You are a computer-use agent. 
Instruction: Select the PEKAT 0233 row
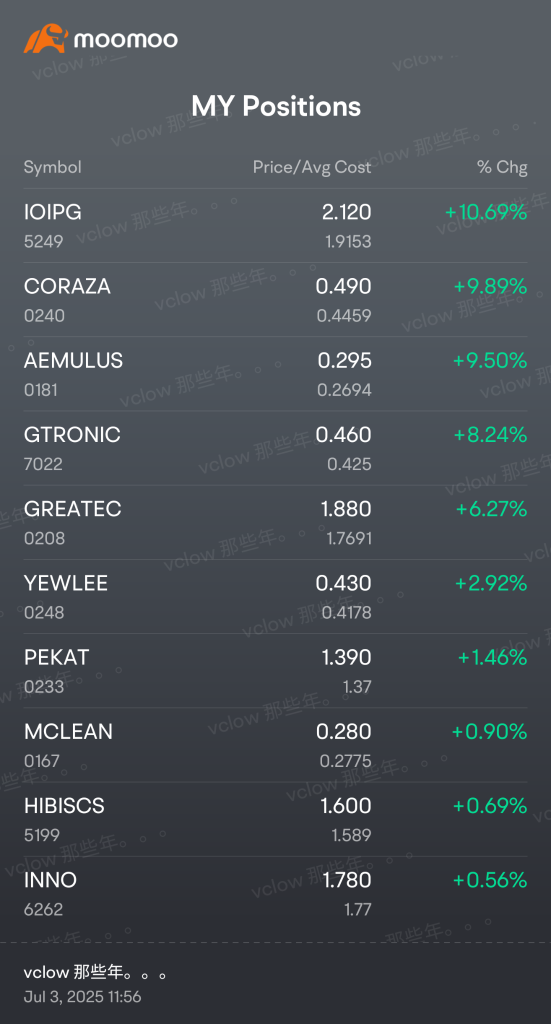276,671
